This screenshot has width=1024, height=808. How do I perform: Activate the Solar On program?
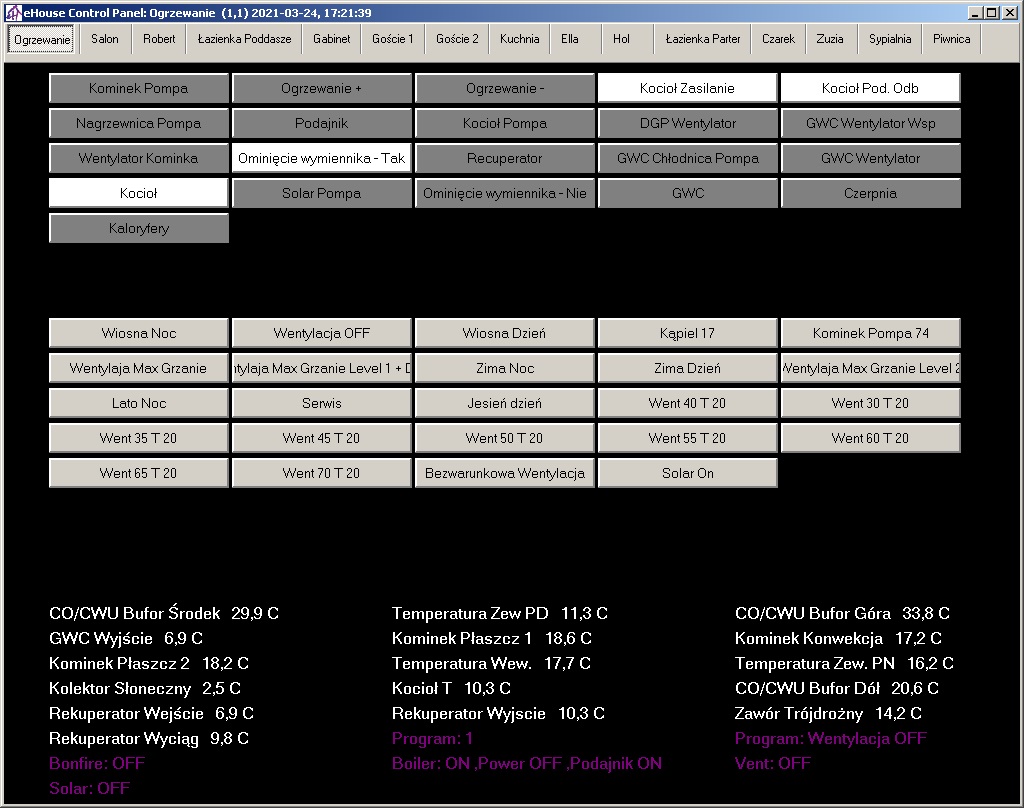(687, 474)
